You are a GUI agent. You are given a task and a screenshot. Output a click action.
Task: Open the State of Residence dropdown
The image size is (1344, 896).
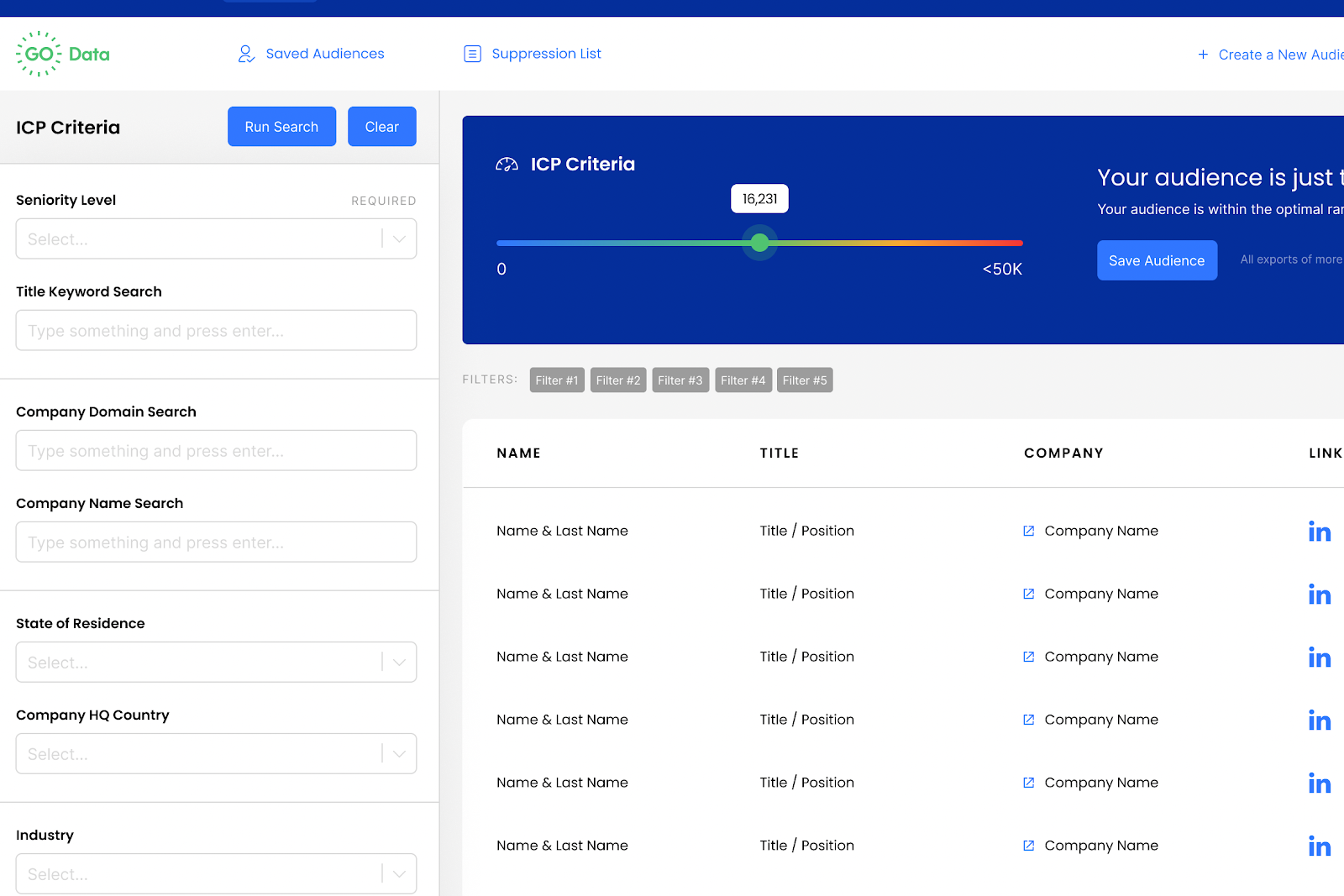pos(216,662)
